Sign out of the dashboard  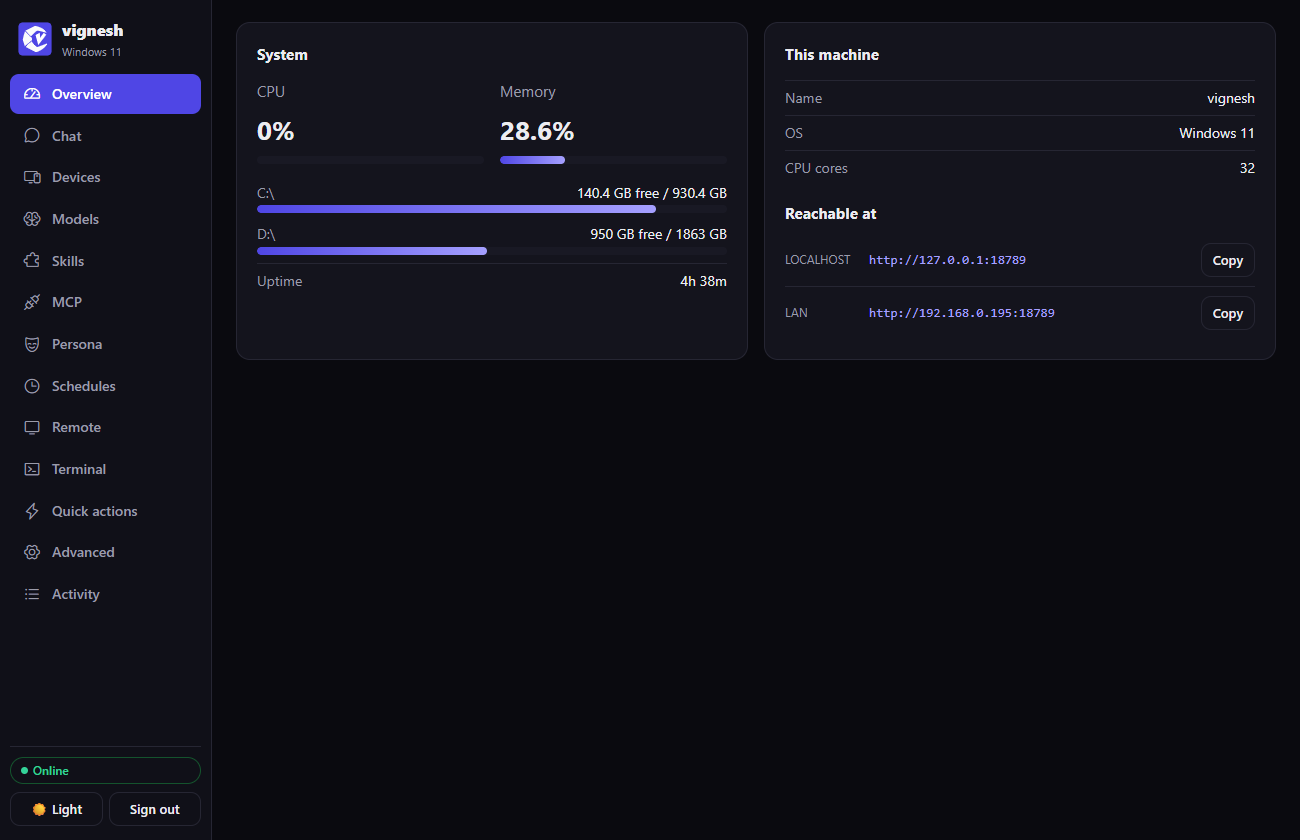(155, 809)
